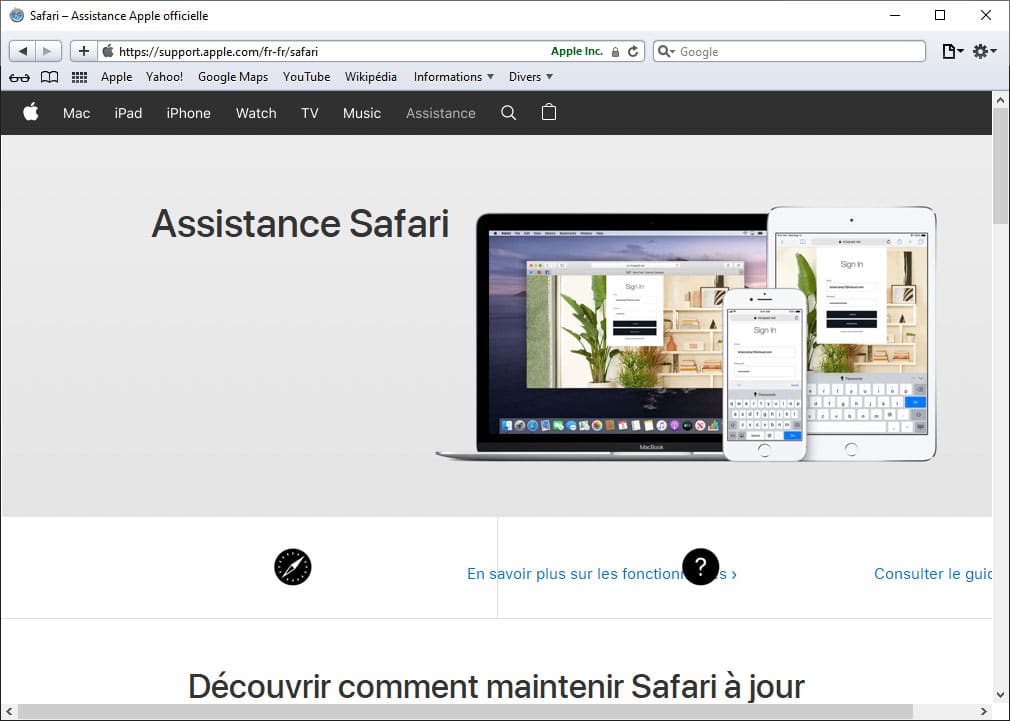This screenshot has width=1010, height=721.
Task: Open the YouTube bookmark
Action: (307, 77)
